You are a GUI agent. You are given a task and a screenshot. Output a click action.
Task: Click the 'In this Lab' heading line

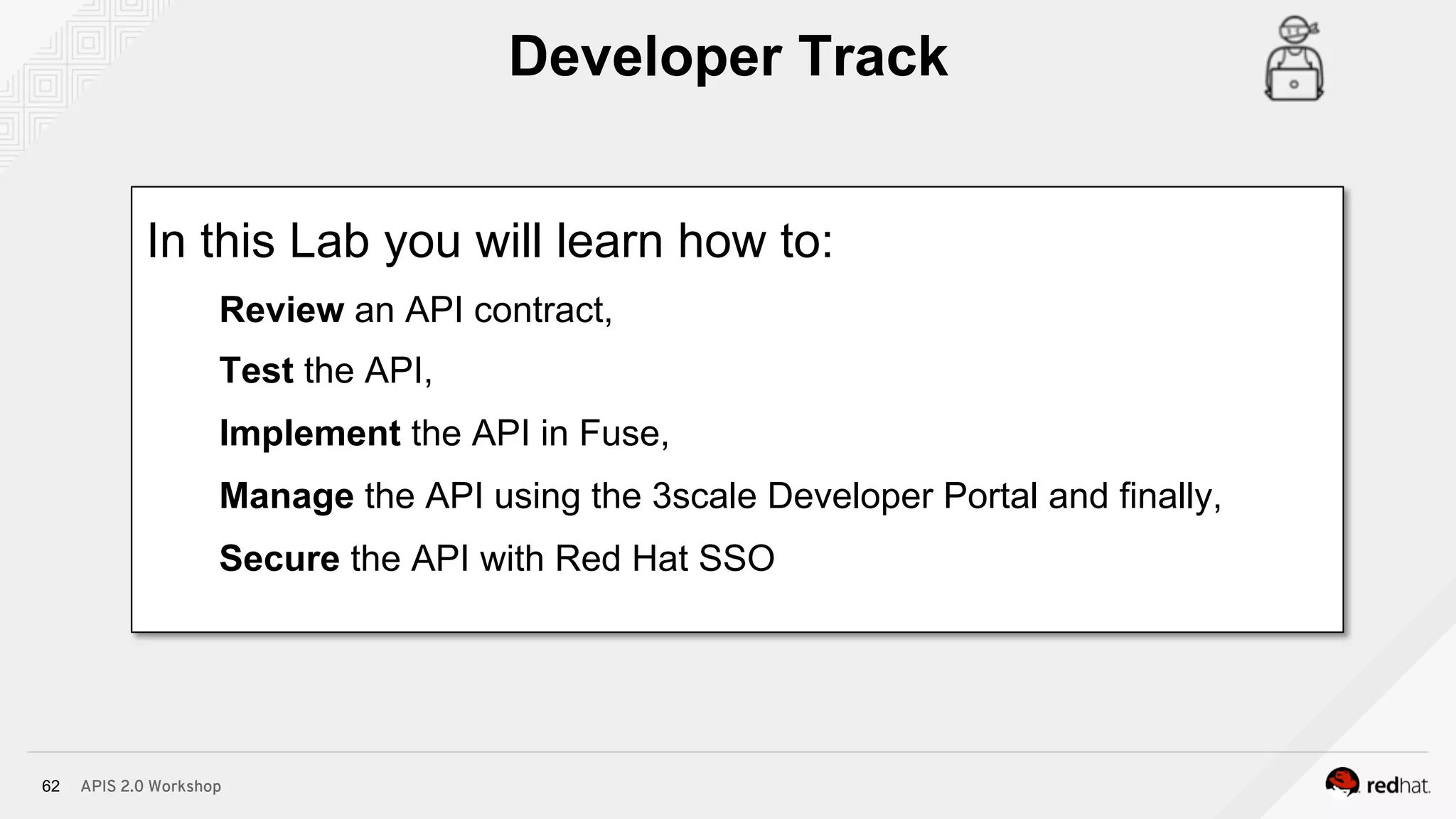489,241
